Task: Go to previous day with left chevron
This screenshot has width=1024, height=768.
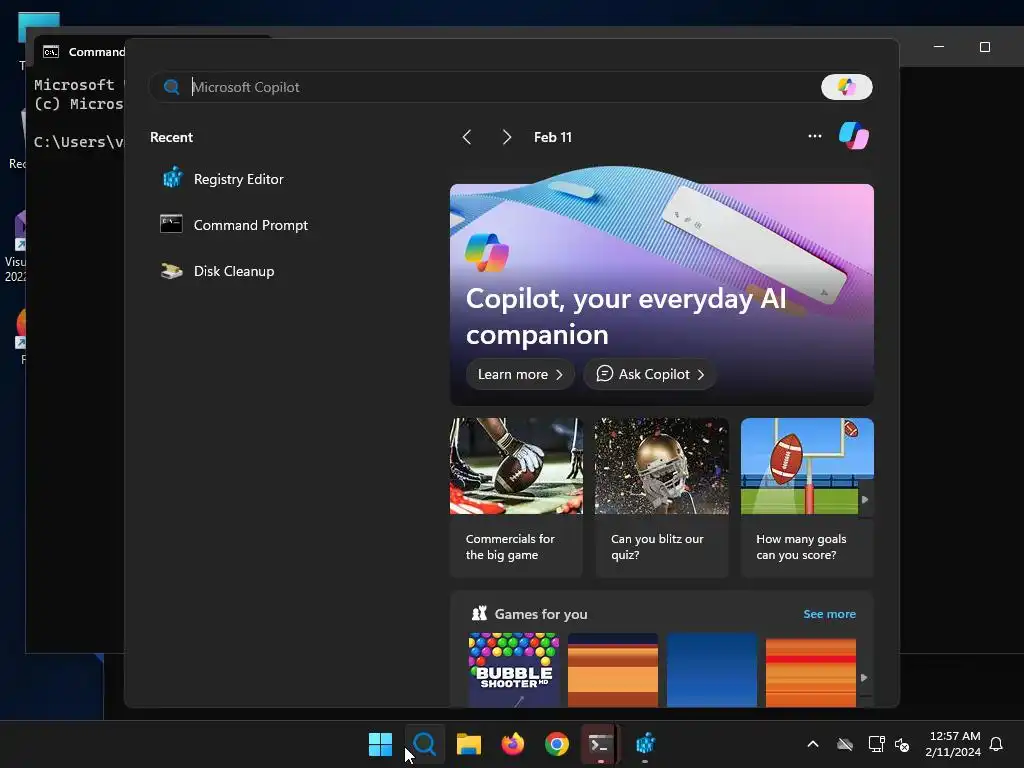Action: point(467,137)
